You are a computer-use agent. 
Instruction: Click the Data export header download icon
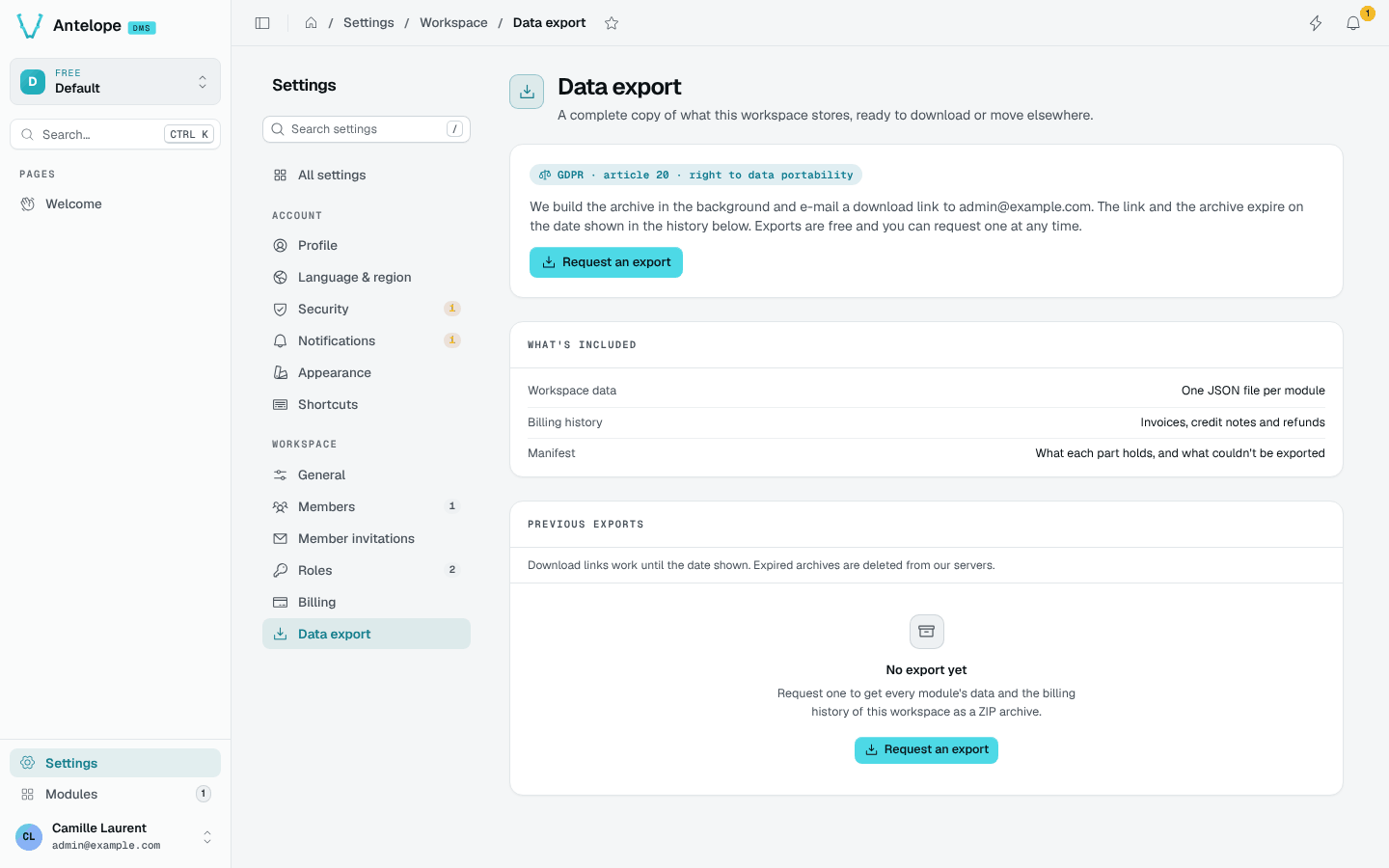tap(527, 92)
